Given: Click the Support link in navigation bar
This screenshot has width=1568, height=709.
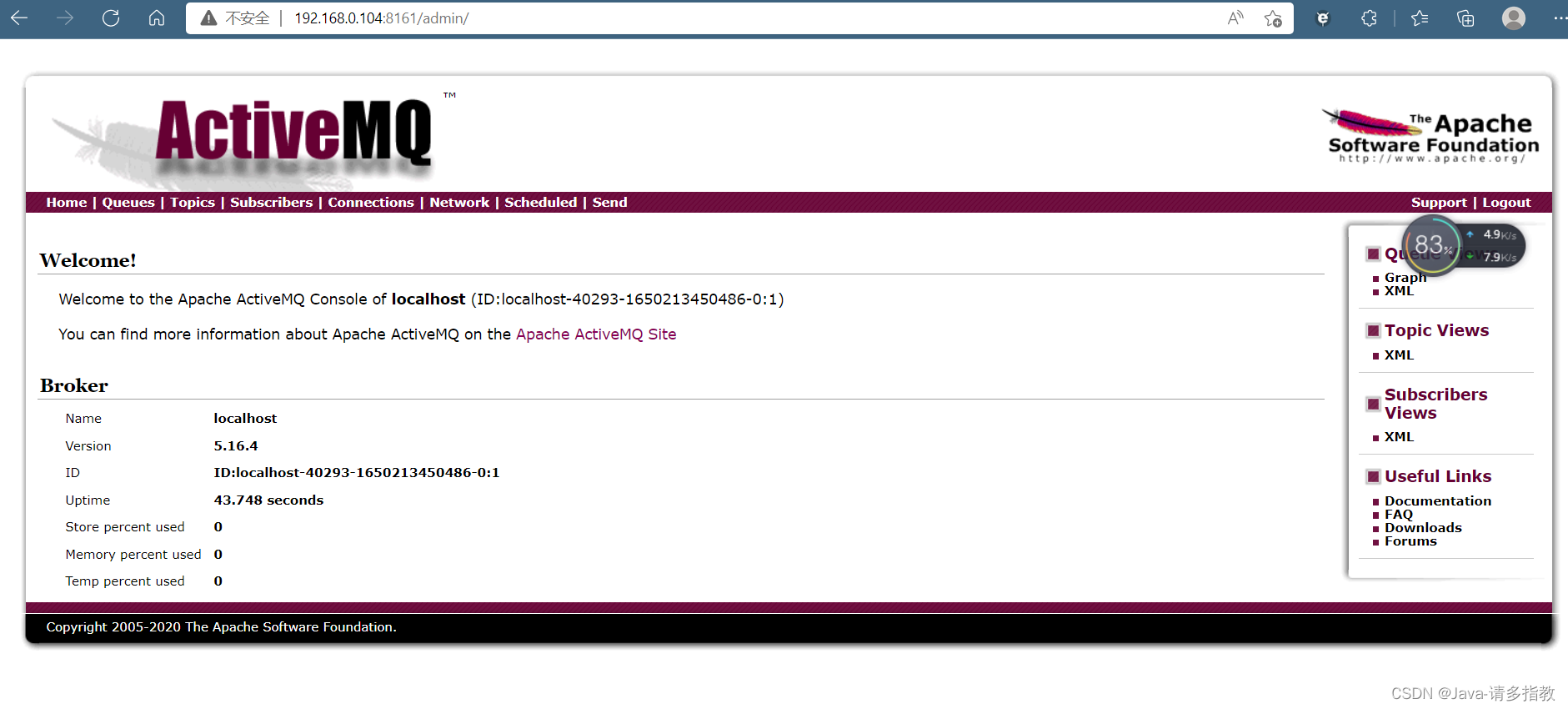Looking at the screenshot, I should (x=1439, y=203).
